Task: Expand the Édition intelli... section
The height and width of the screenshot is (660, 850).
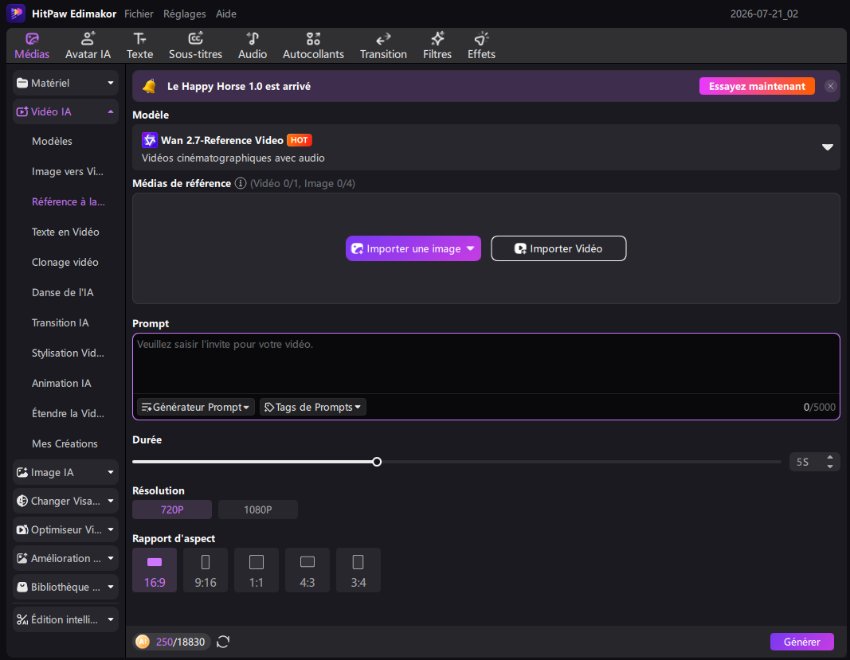Action: coord(66,619)
